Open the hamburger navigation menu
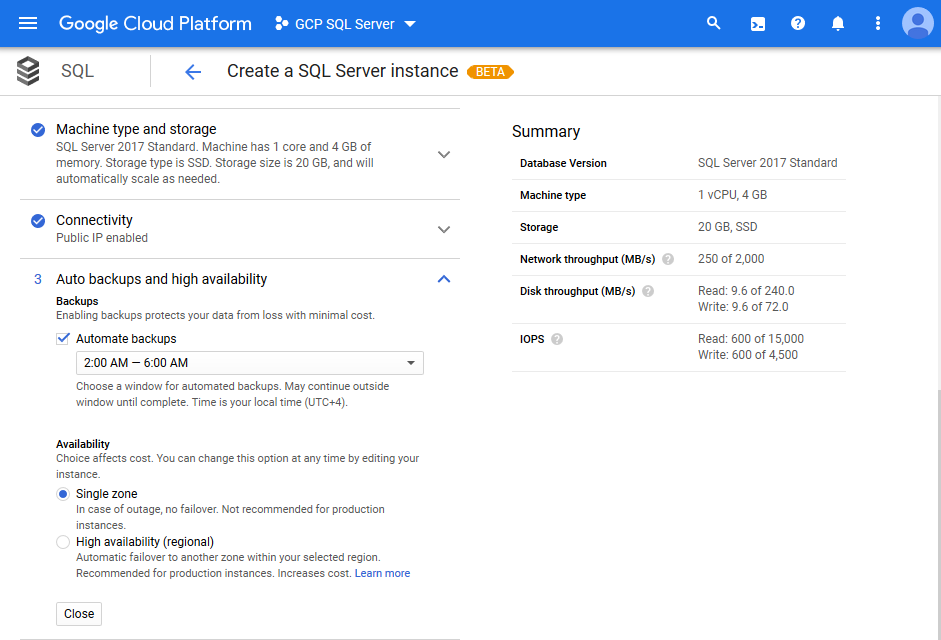This screenshot has width=941, height=640. 28,23
